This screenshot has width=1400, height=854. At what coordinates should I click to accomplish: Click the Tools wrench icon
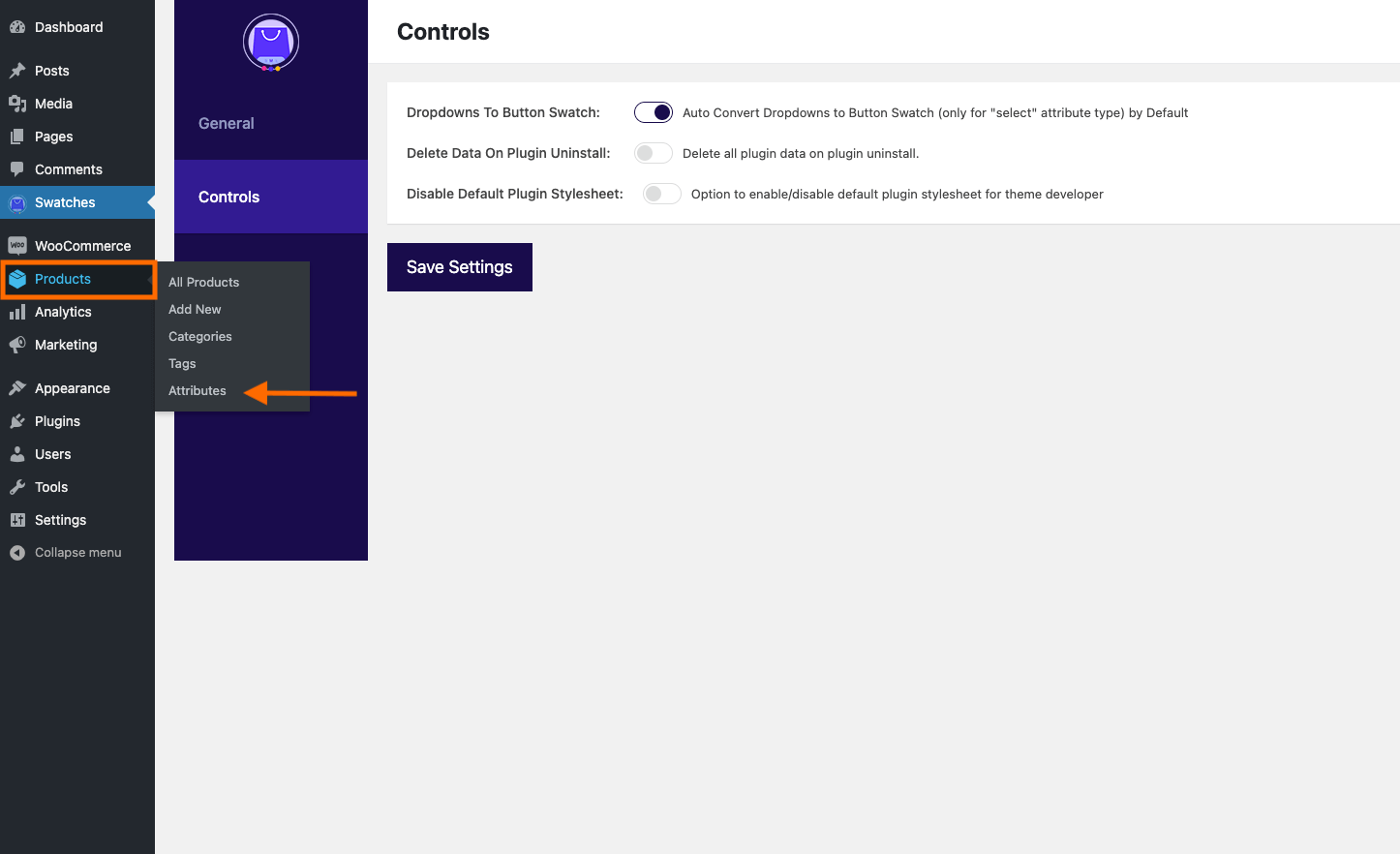coord(17,487)
